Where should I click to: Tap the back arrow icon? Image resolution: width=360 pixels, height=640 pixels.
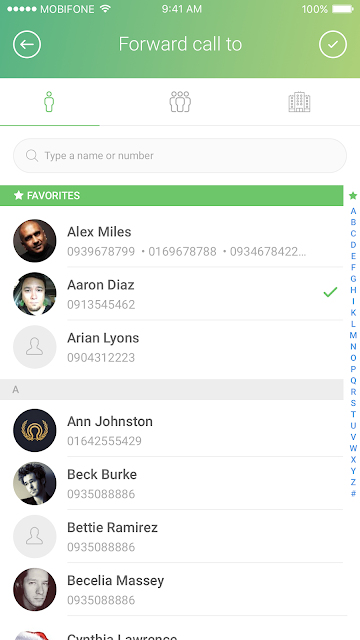point(27,44)
